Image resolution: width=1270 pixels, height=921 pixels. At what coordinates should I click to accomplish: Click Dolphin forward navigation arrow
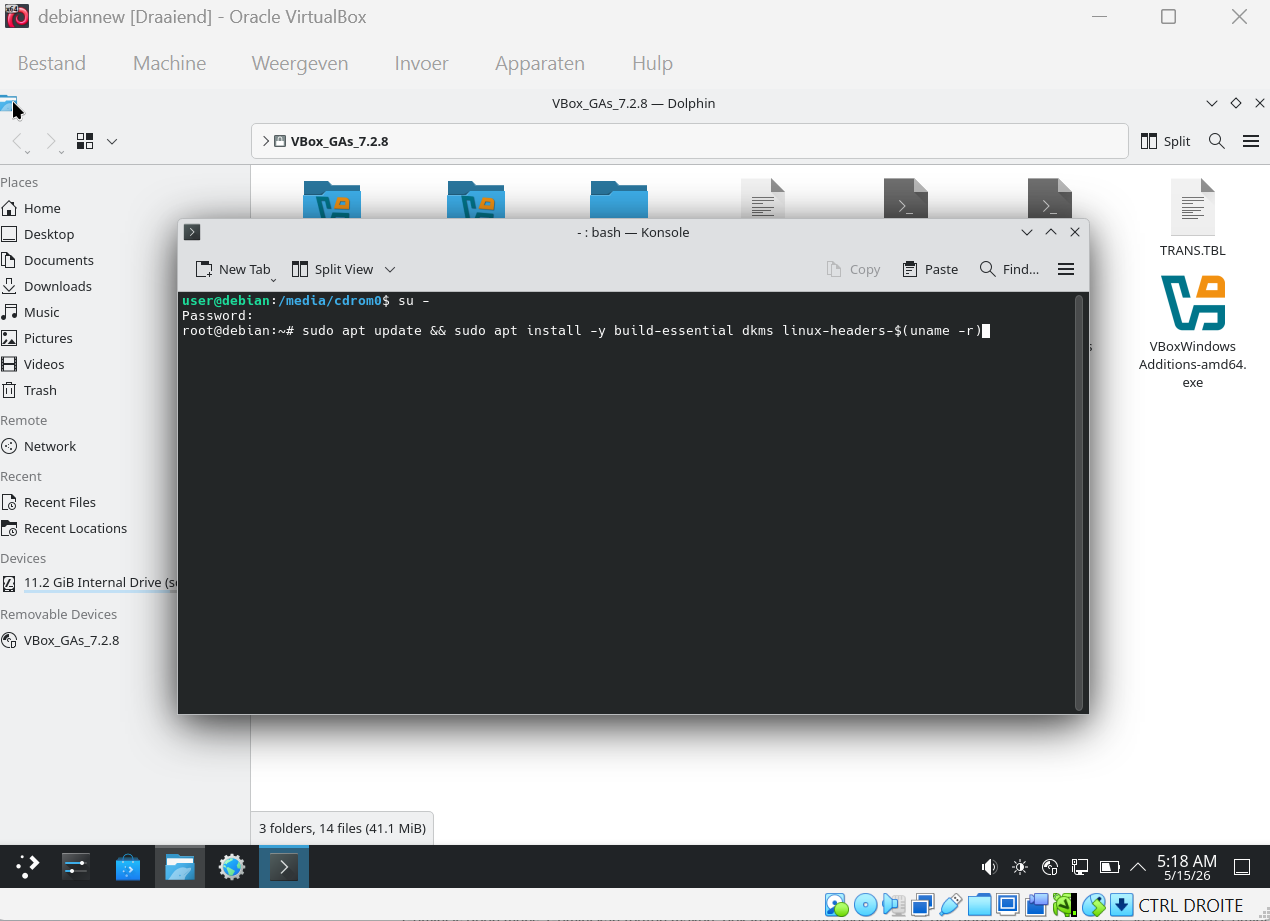click(x=52, y=141)
